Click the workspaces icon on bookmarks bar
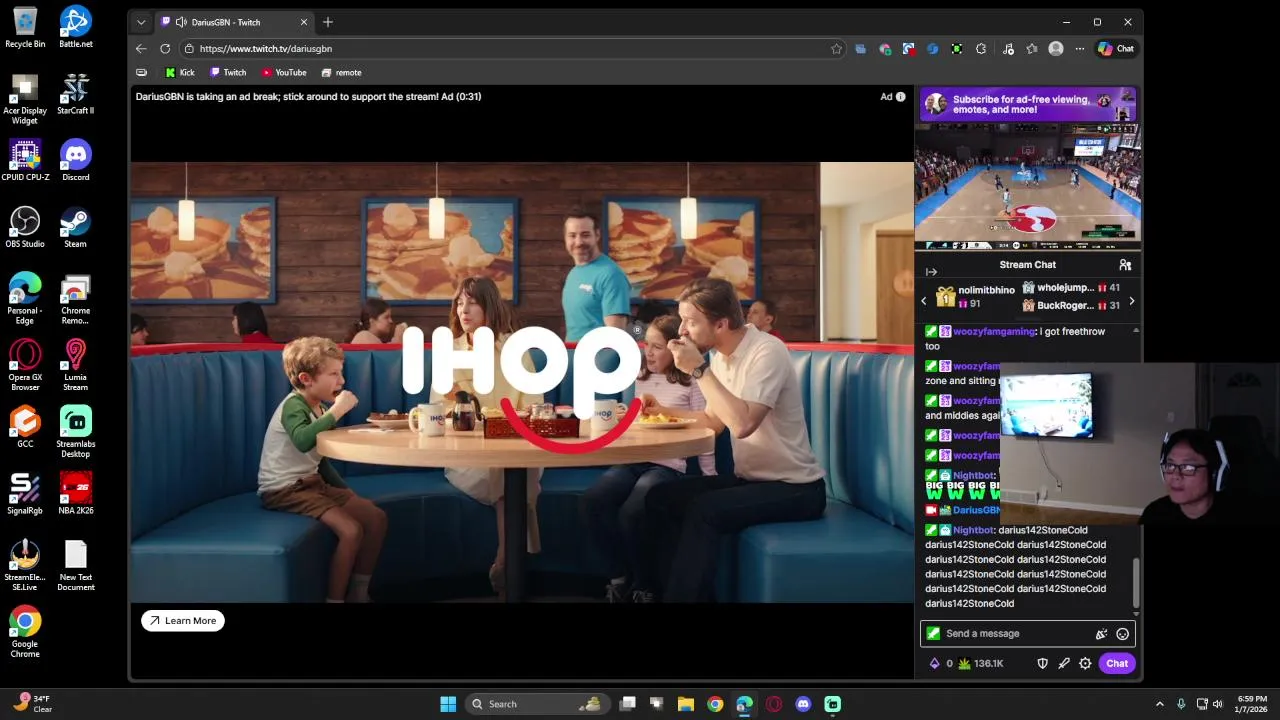The image size is (1280, 720). [141, 72]
